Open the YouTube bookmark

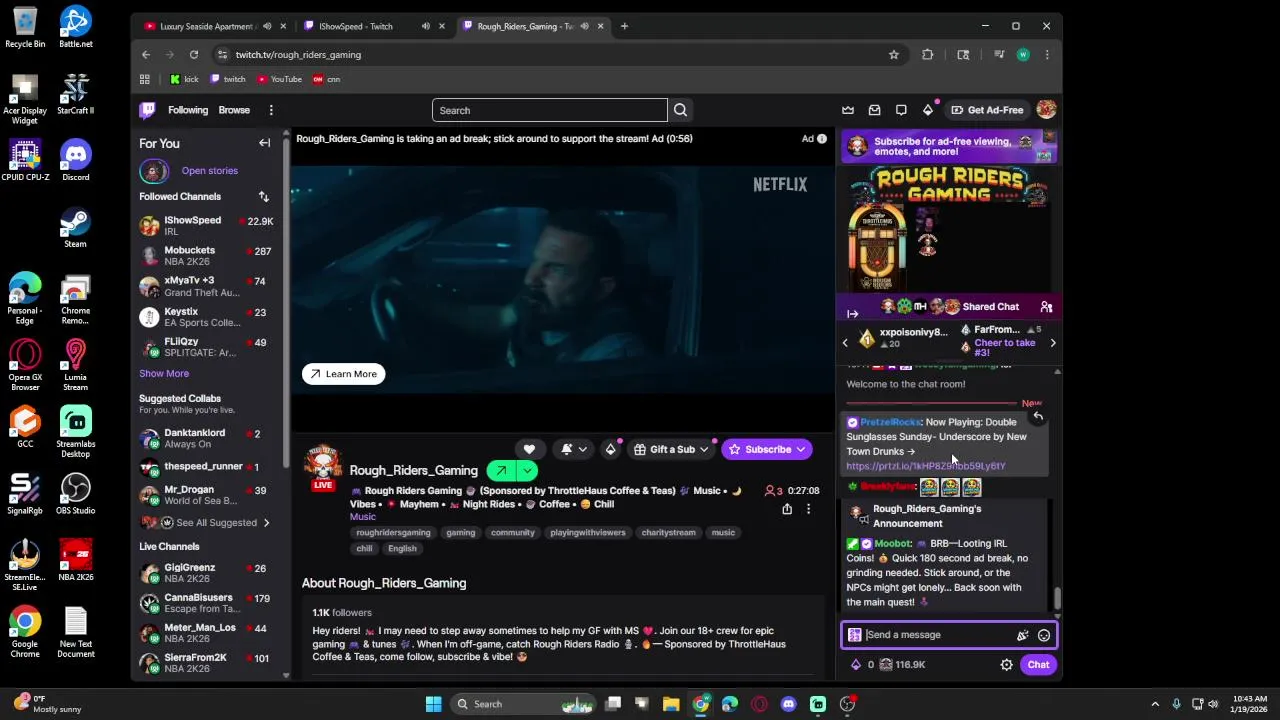(279, 79)
